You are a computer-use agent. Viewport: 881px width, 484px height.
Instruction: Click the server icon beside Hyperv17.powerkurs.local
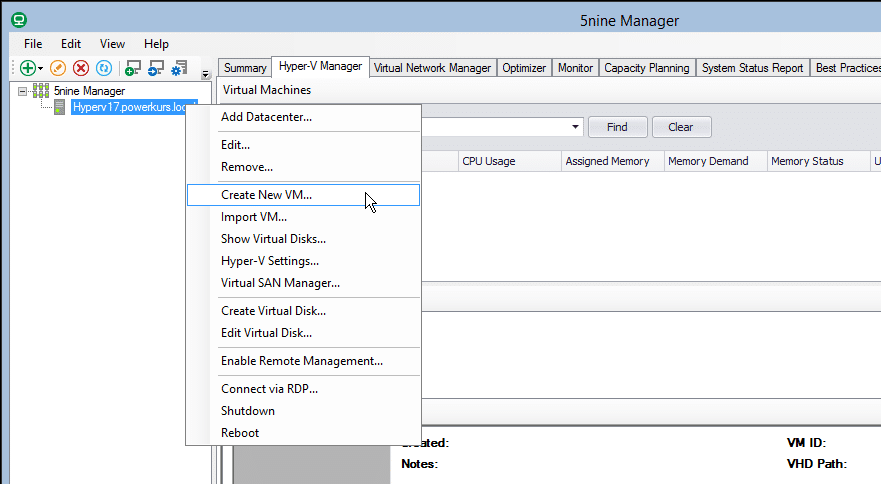click(x=59, y=107)
